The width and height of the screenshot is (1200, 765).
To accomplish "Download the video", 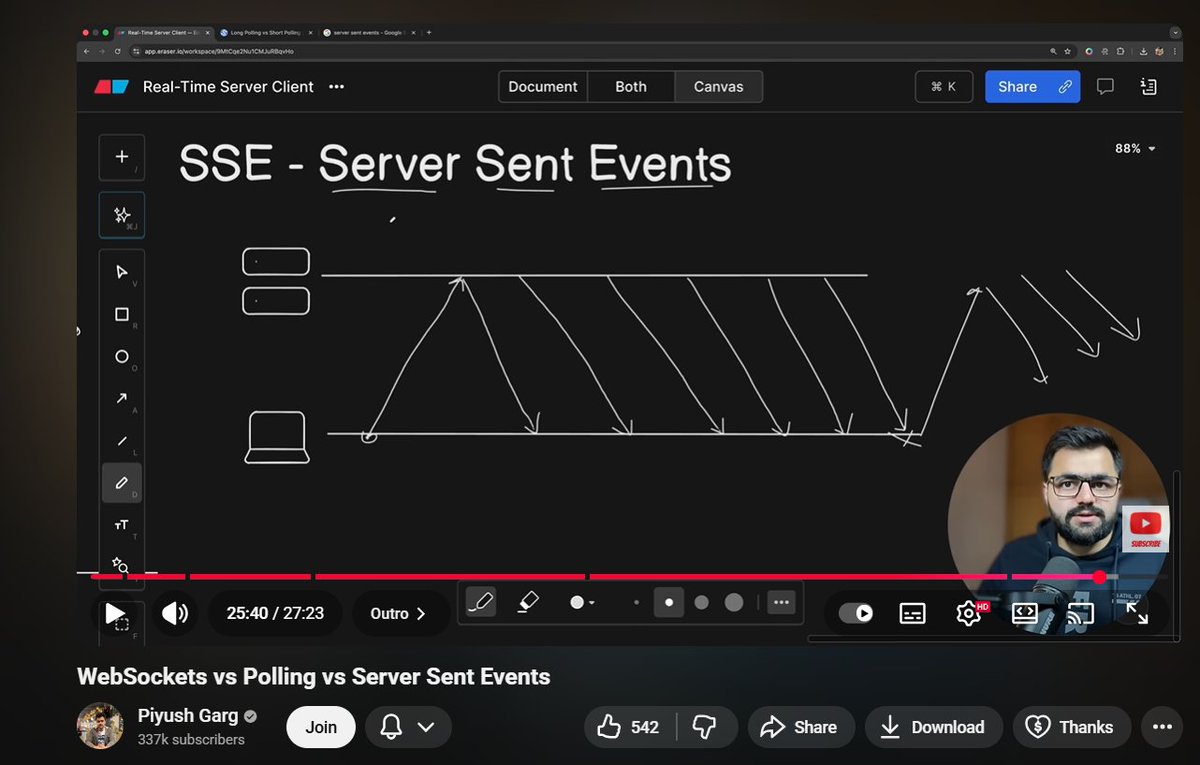I will click(x=933, y=727).
